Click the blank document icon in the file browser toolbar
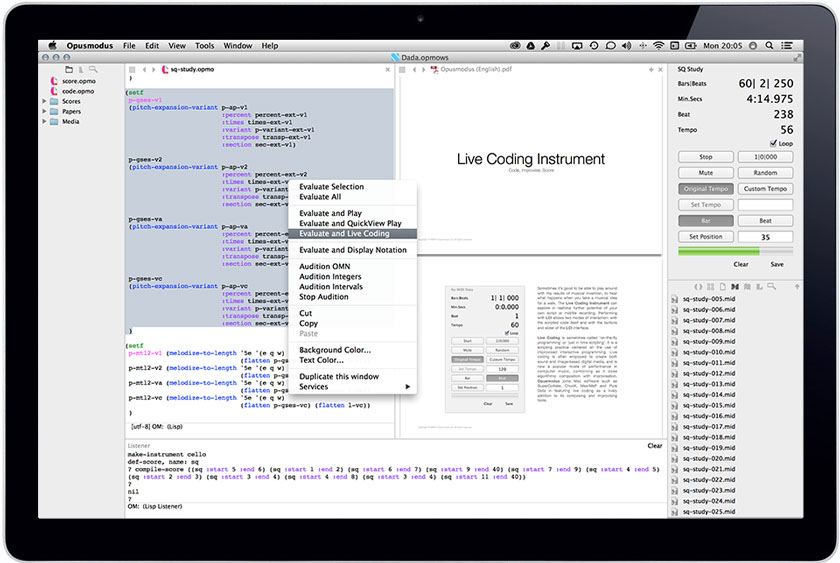 point(722,287)
